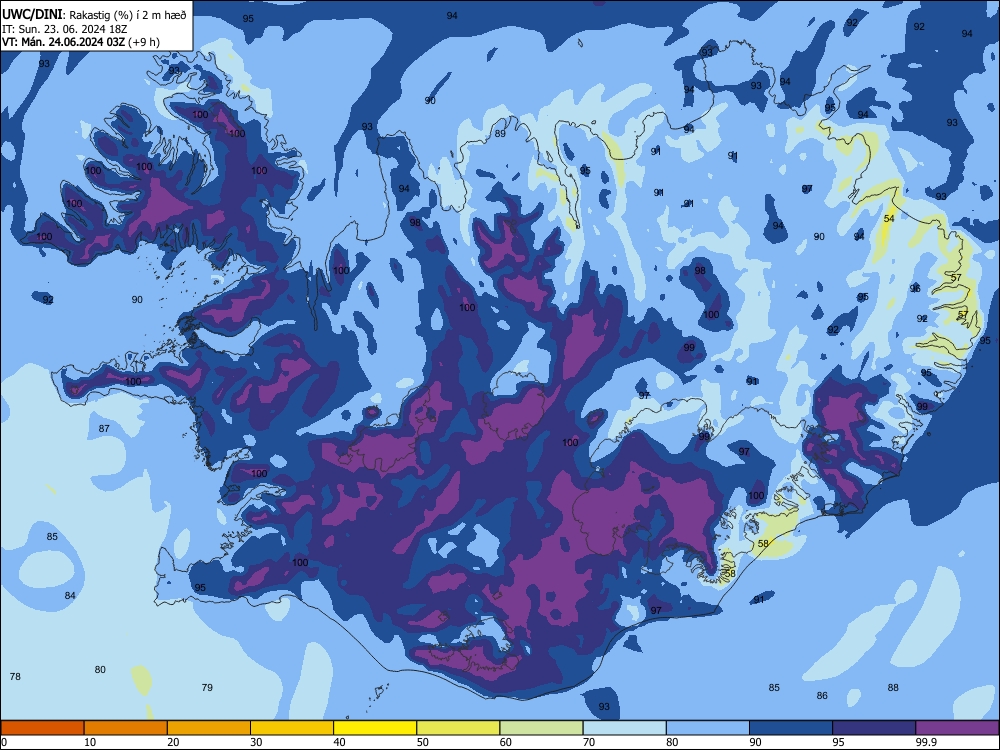Image resolution: width=1000 pixels, height=750 pixels.
Task: Click the ocean humidity value '78'
Action: tap(15, 676)
